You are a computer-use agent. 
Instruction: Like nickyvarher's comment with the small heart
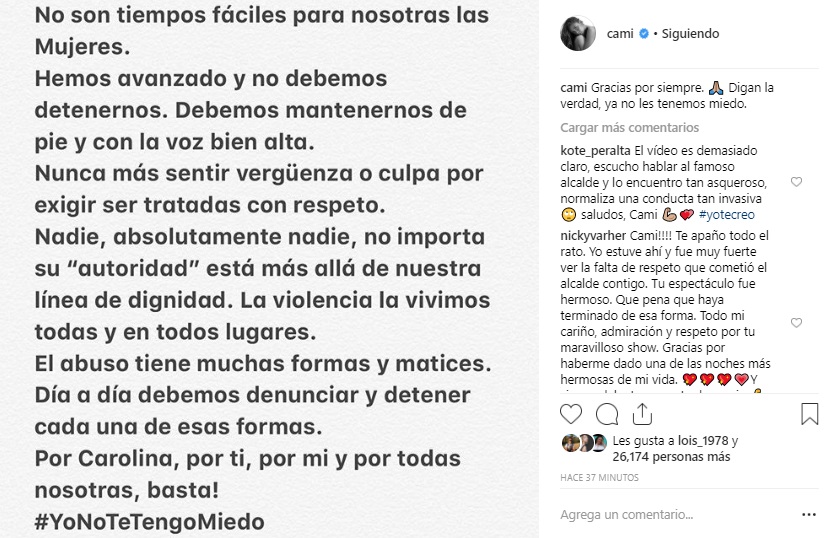point(796,323)
